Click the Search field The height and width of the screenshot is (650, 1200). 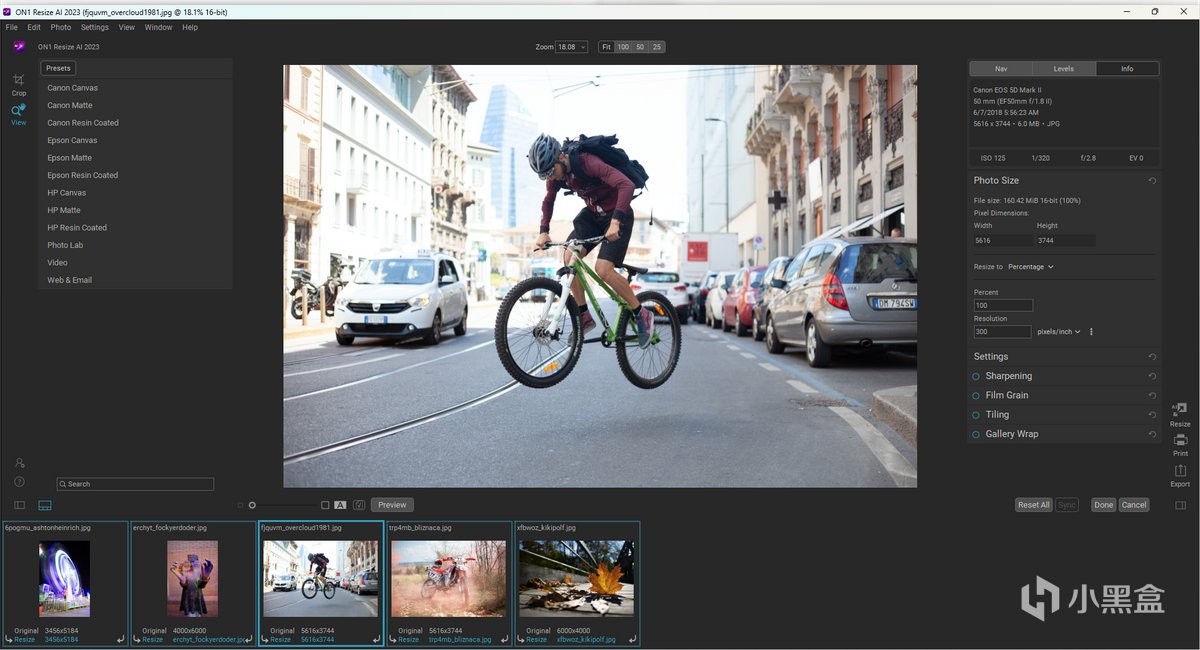135,484
